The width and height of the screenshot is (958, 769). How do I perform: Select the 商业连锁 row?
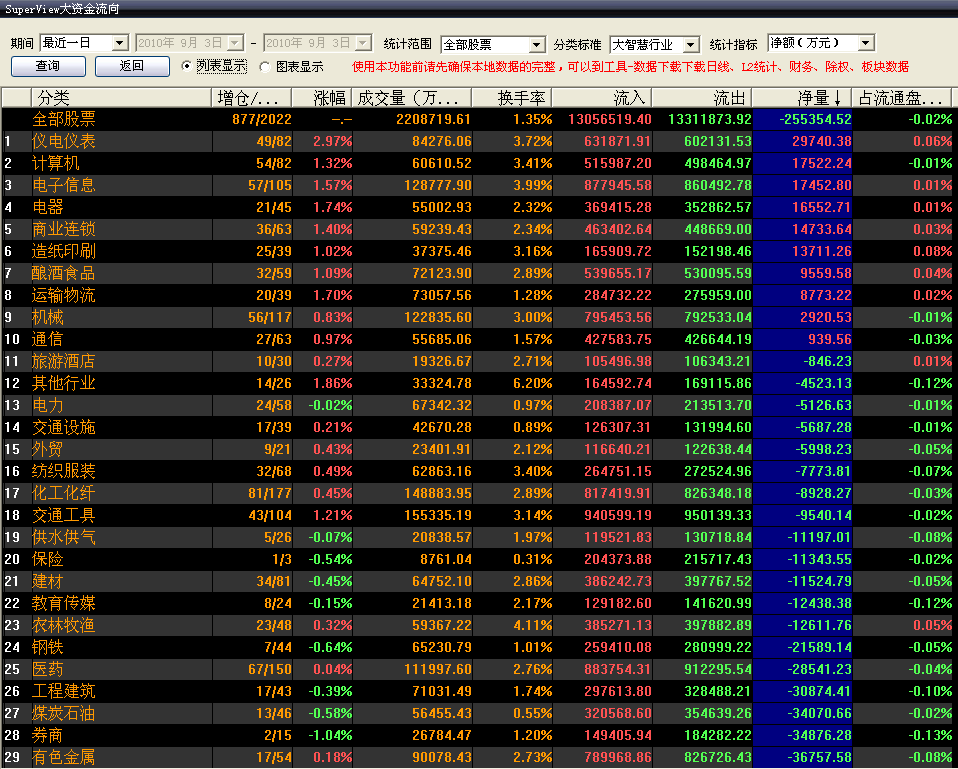pos(478,230)
